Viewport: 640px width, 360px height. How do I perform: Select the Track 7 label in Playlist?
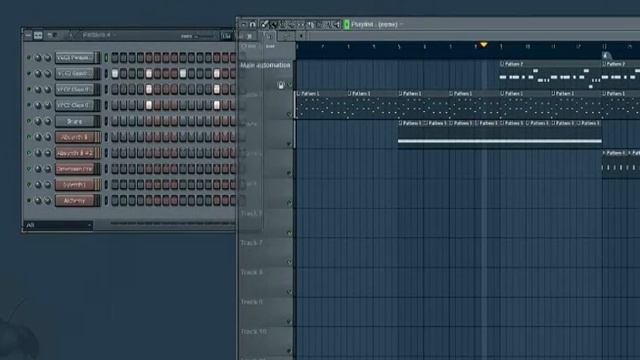[251, 243]
